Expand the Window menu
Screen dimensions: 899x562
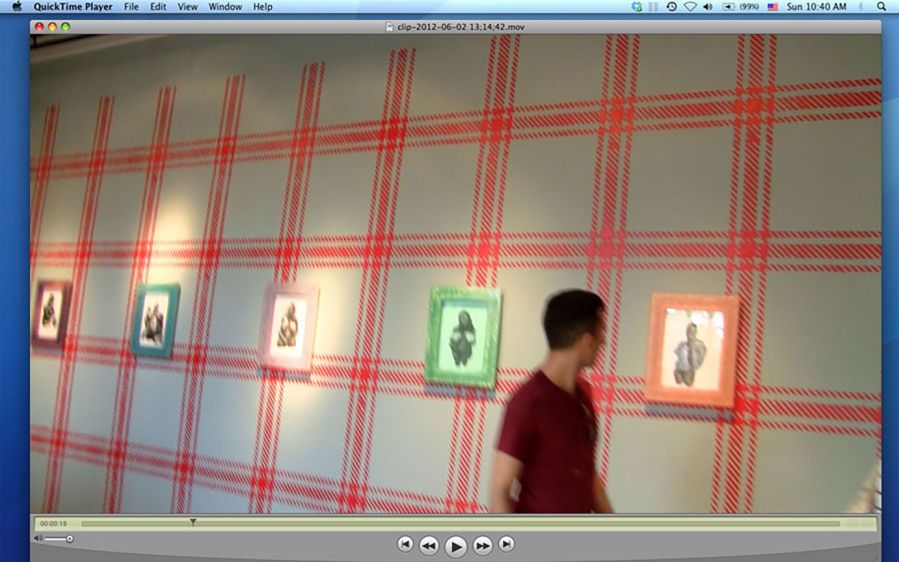[225, 7]
